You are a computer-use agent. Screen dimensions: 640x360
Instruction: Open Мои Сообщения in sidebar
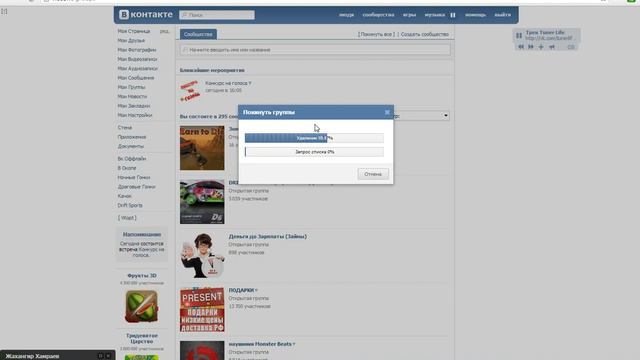coord(136,78)
